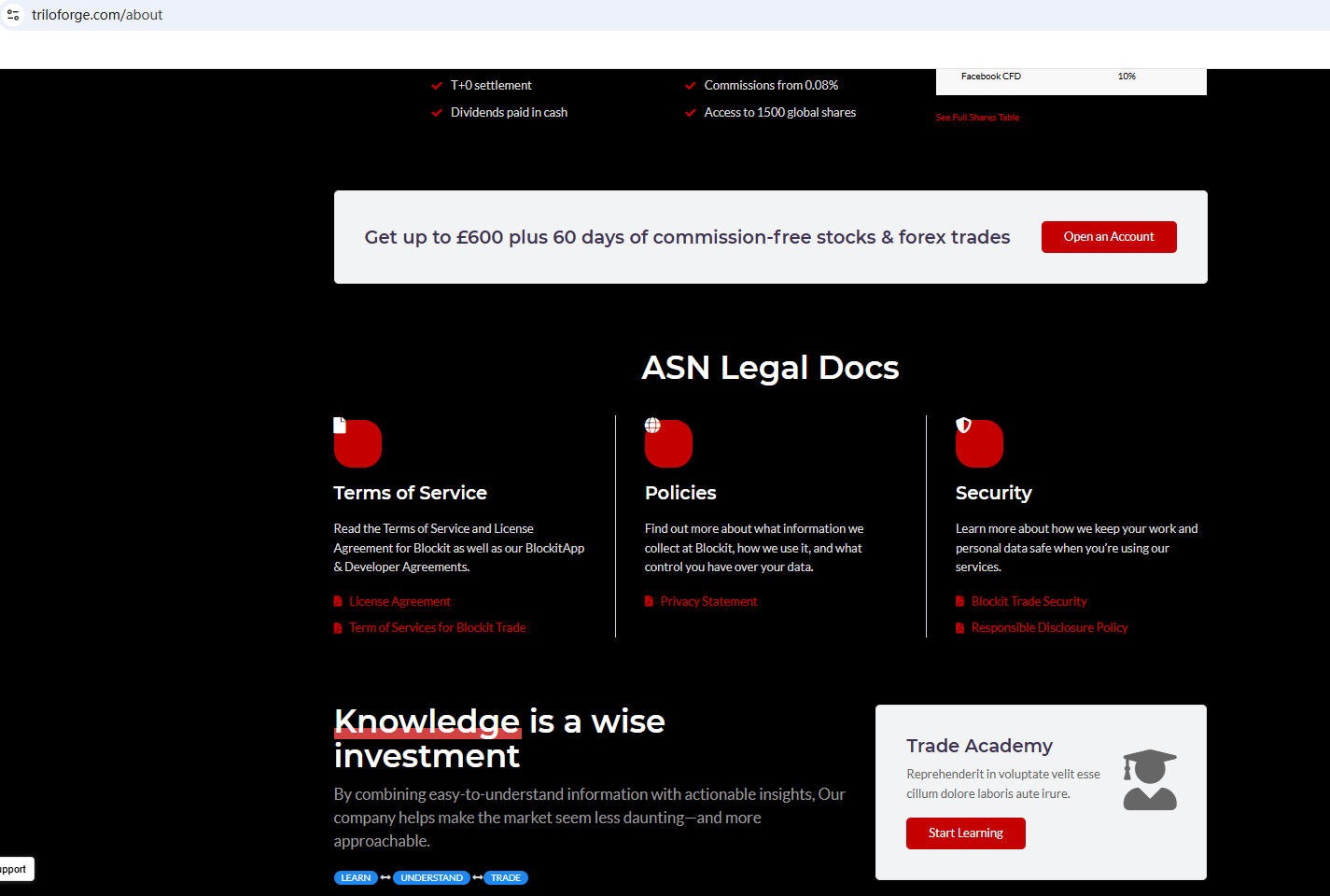Select the UNDERSTAND badge
The width and height of the screenshot is (1330, 896).
tap(431, 878)
